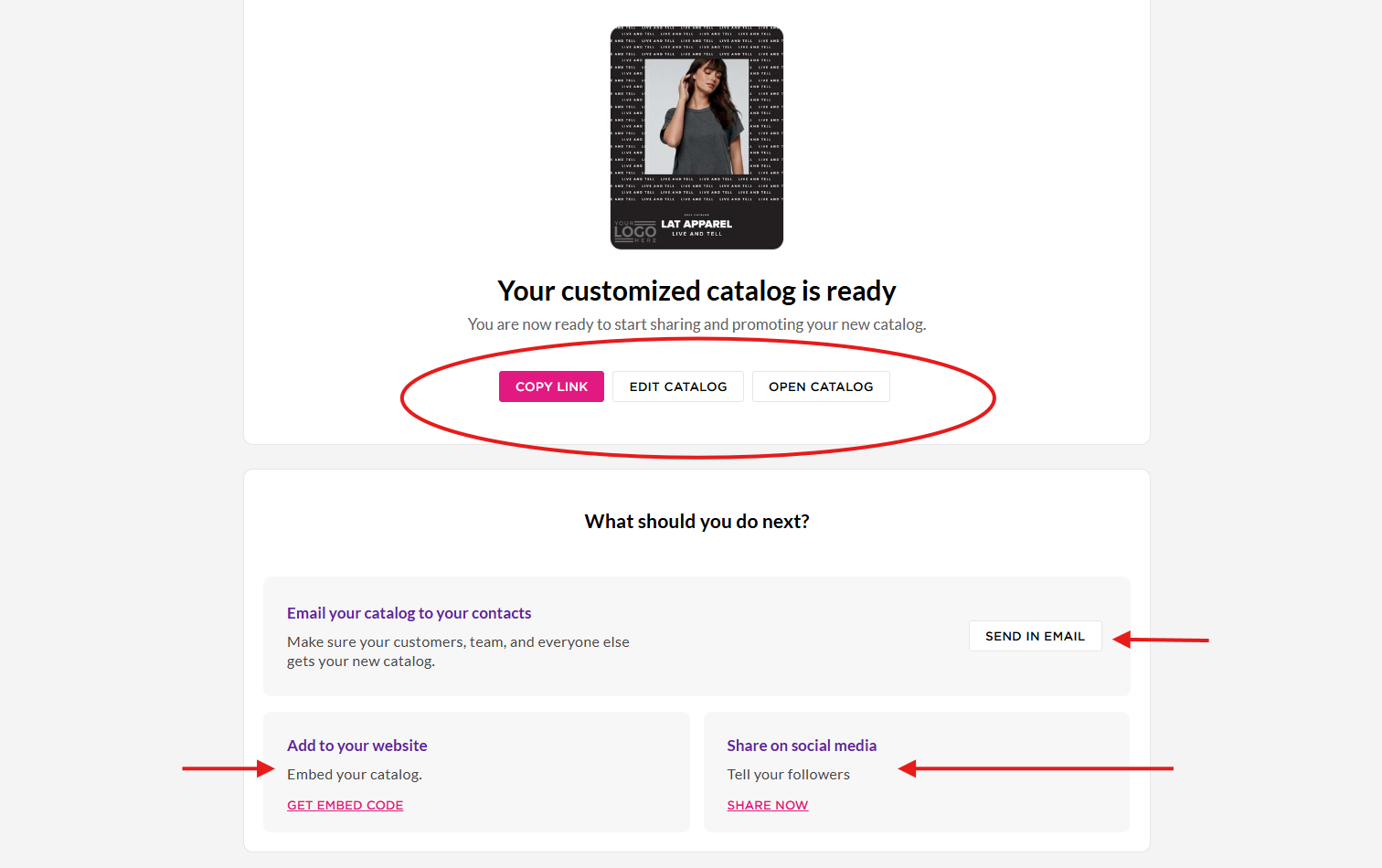The height and width of the screenshot is (868, 1382).
Task: Click the email sharing card panel
Action: 696,634
